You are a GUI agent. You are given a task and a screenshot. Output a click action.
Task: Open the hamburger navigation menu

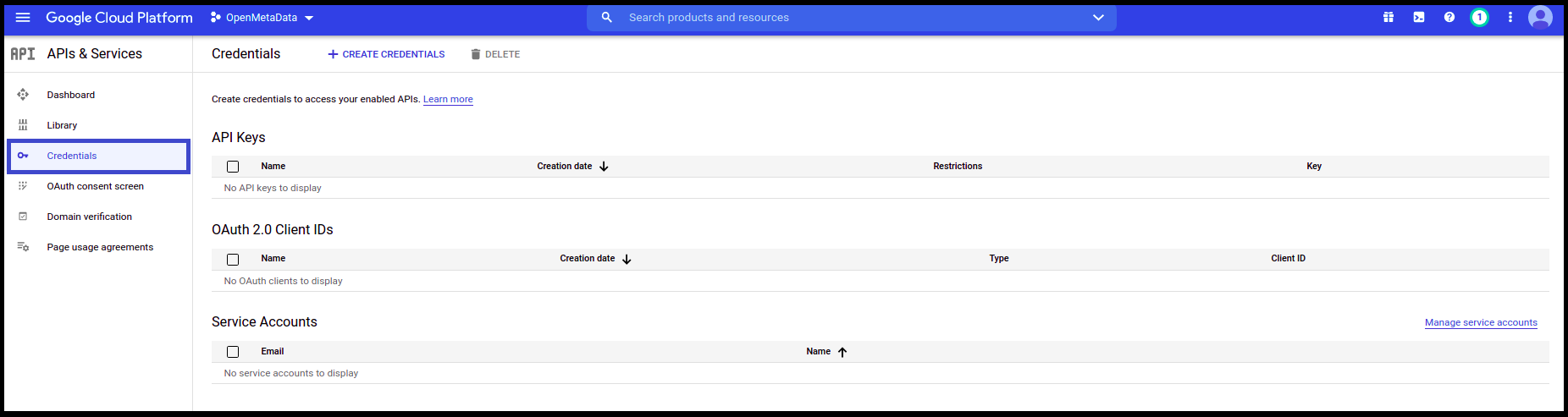[23, 18]
